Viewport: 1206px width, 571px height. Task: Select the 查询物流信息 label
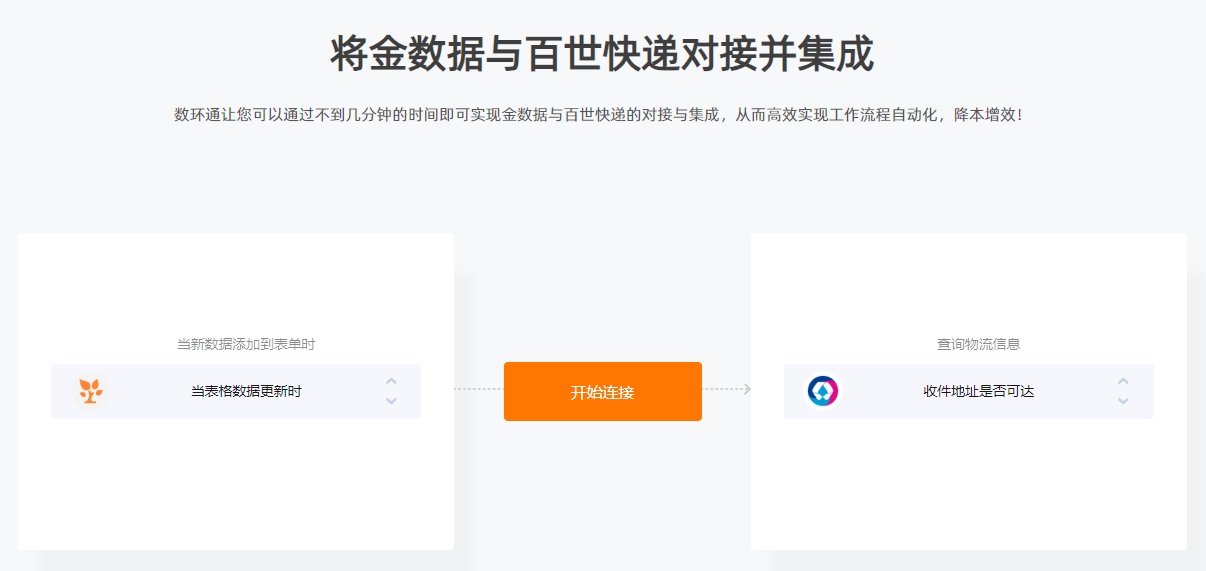[978, 344]
